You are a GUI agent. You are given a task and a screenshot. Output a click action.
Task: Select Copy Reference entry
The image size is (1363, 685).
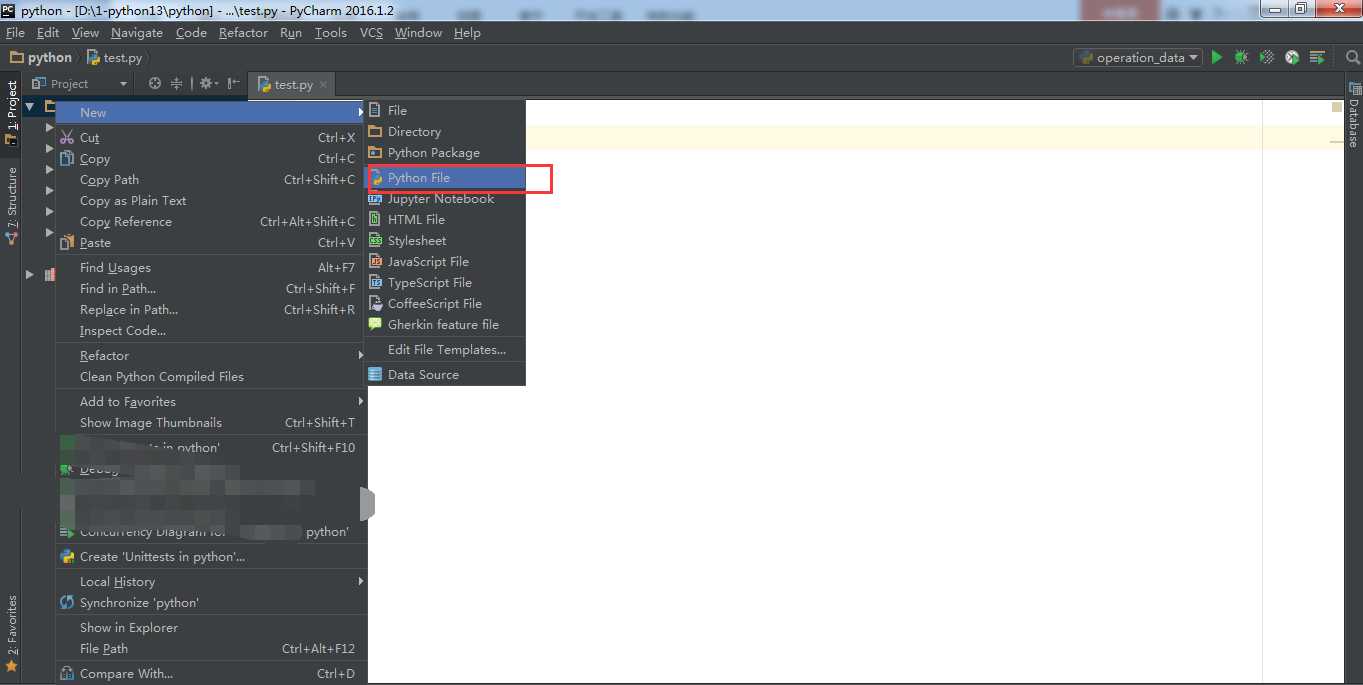(211, 221)
